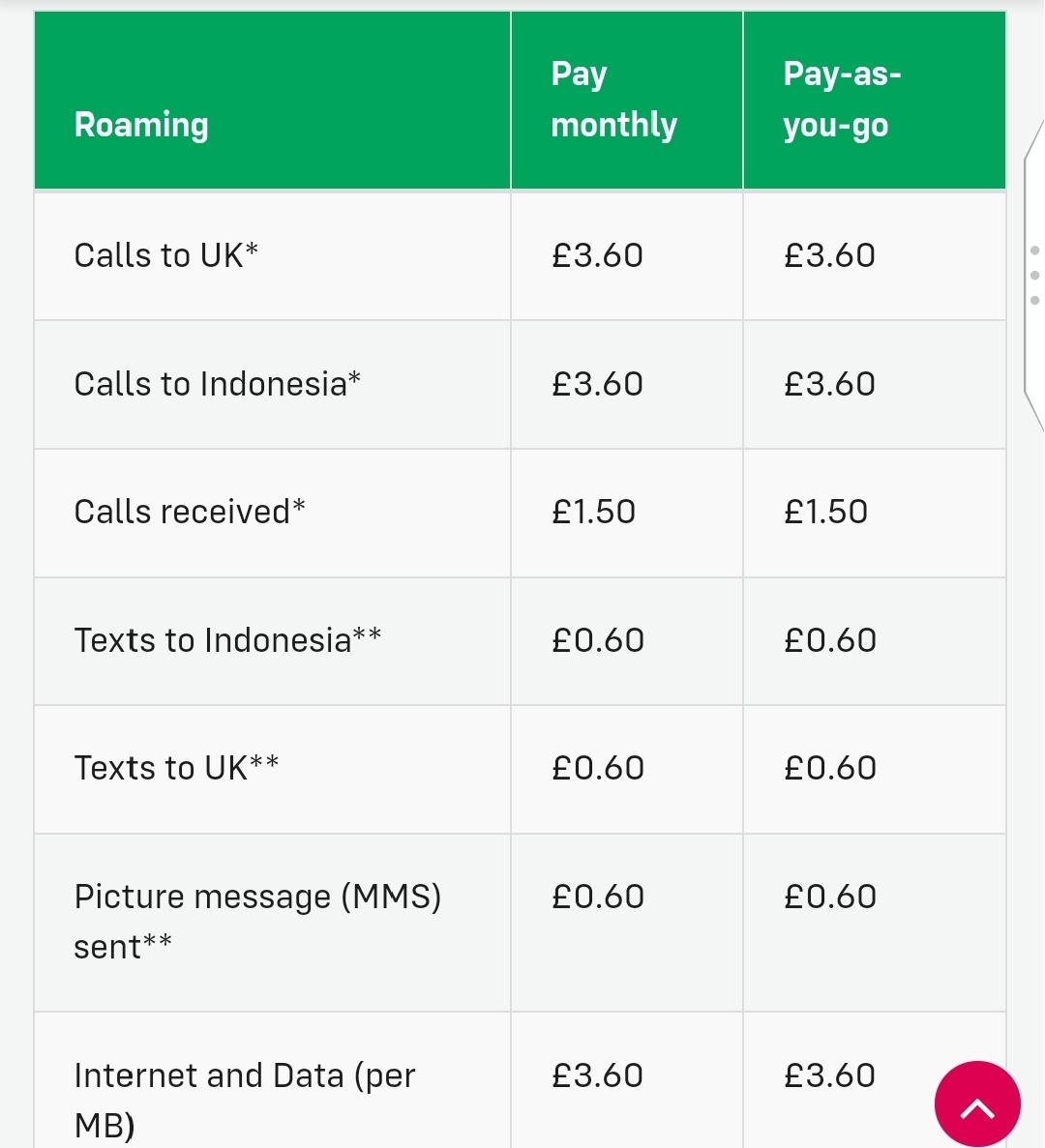Select the Roaming column header
The image size is (1045, 1148).
(141, 125)
